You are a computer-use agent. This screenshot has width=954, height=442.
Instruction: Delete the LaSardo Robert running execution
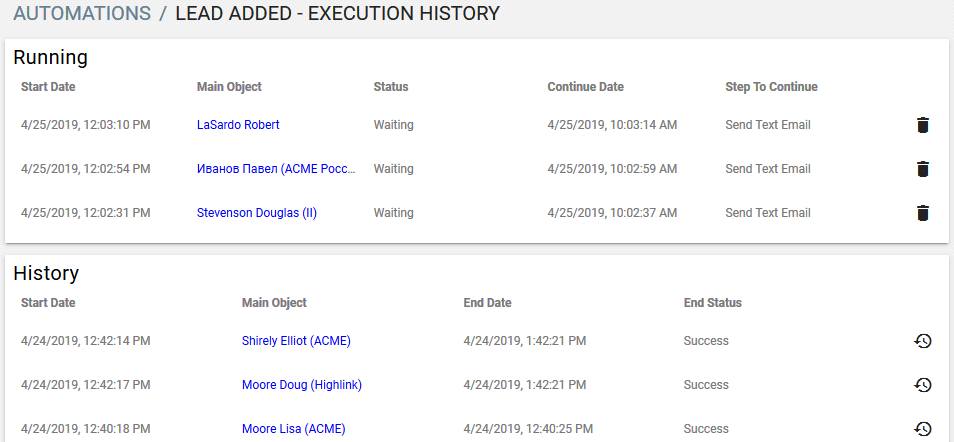(923, 125)
